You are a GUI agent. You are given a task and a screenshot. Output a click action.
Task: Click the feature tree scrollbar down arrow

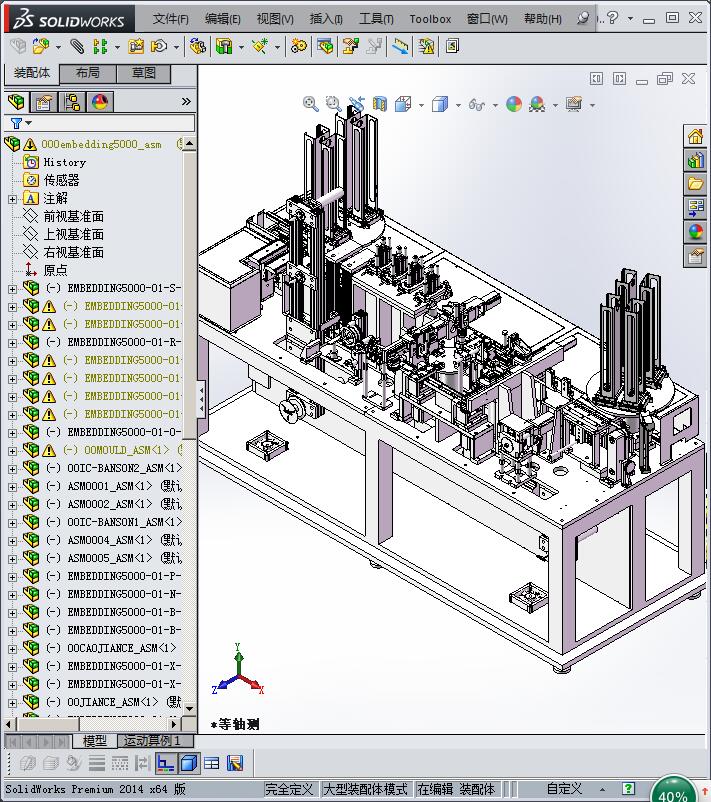(189, 708)
